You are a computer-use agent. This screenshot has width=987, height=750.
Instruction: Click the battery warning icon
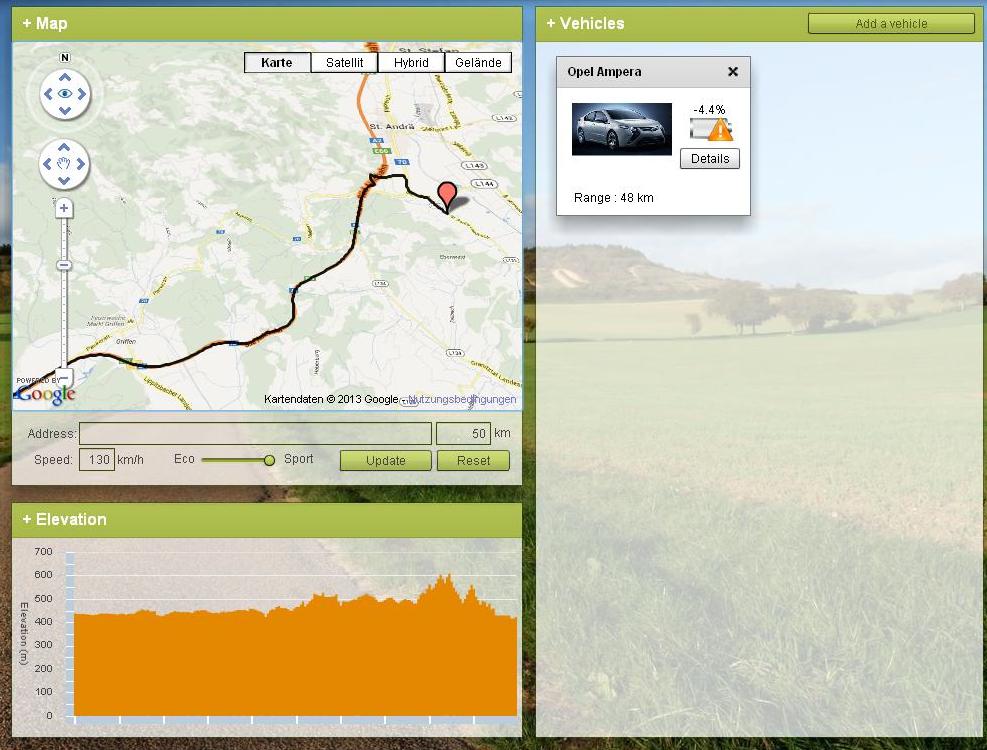719,129
